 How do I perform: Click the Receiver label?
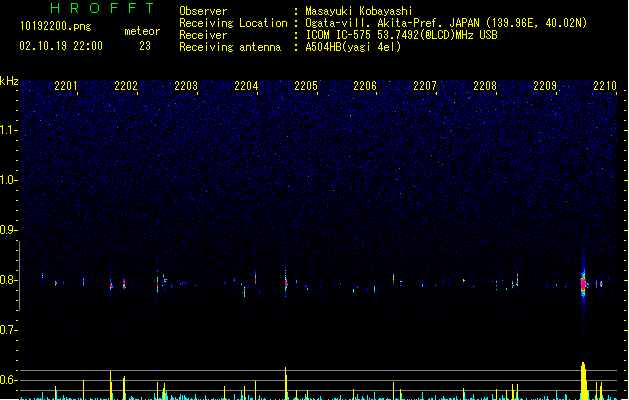click(203, 35)
